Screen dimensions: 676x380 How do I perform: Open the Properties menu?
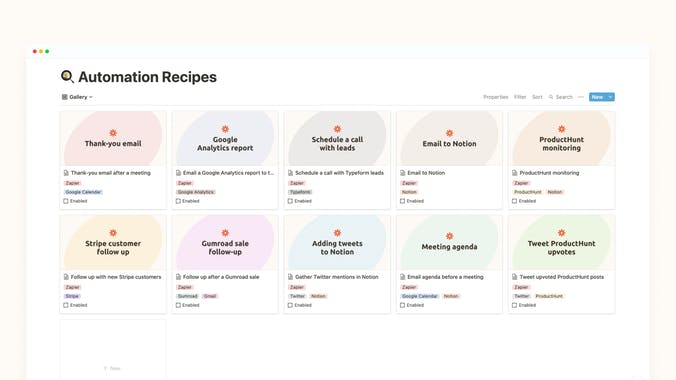(x=495, y=97)
